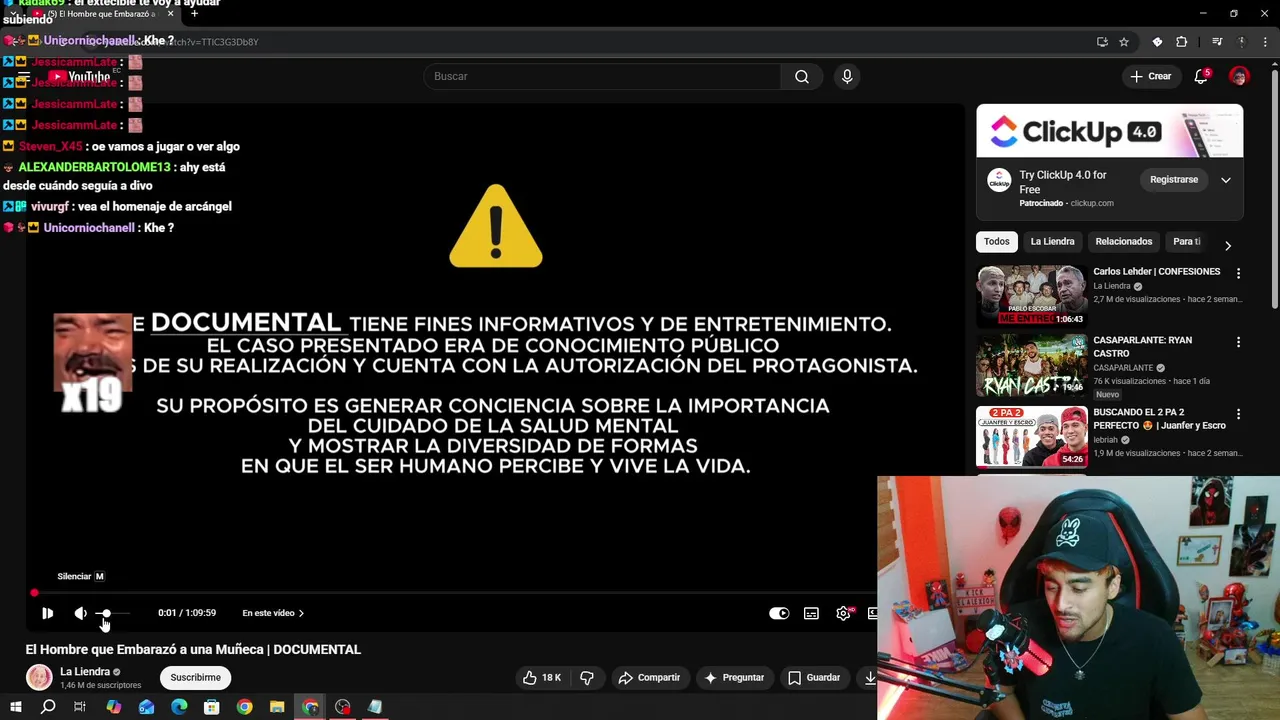Open Chrome media controls music icon
Image resolution: width=1280 pixels, height=720 pixels.
[1217, 42]
